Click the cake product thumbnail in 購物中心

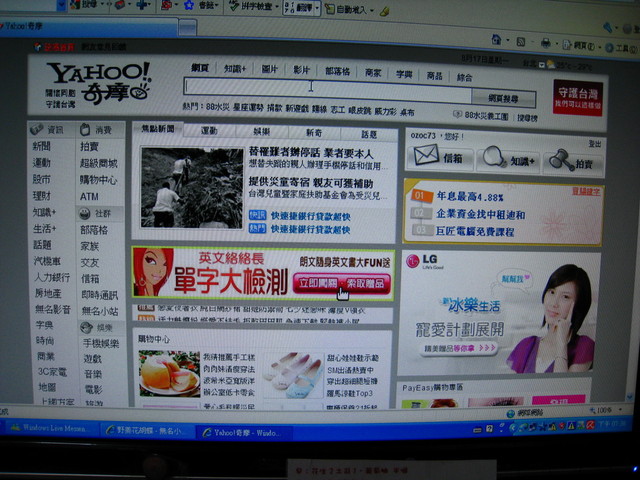coord(169,373)
